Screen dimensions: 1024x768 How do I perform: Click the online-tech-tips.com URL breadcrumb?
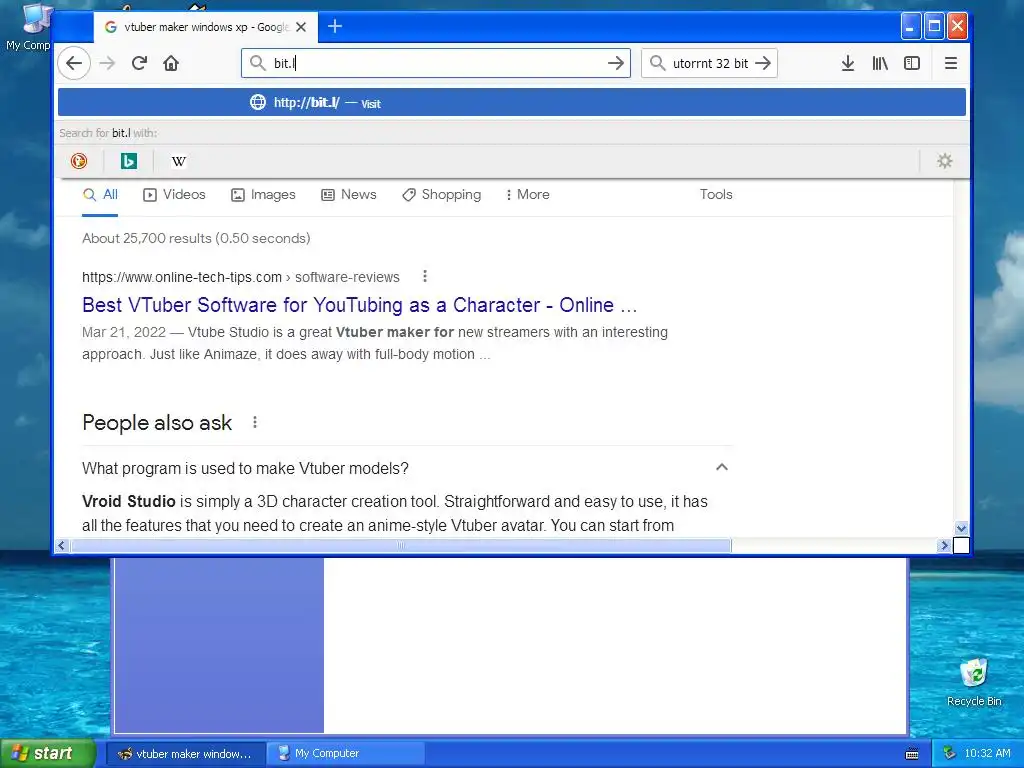[x=240, y=277]
